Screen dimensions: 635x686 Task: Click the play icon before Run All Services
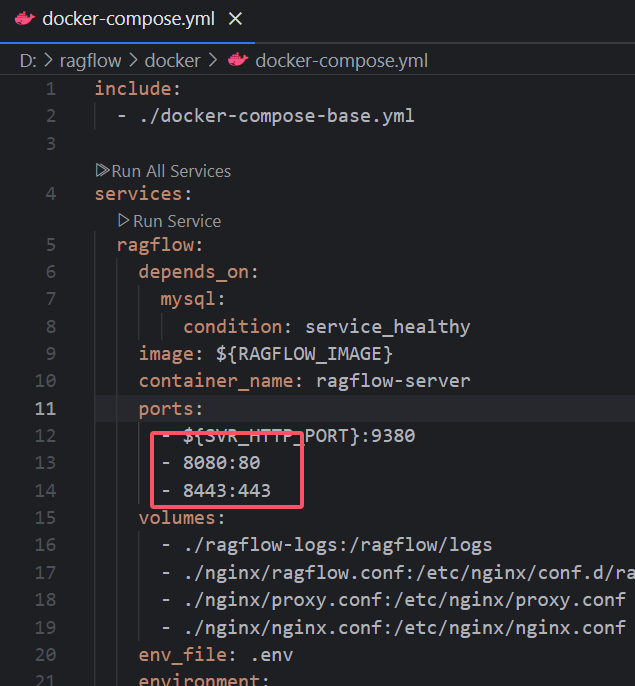[x=102, y=170]
